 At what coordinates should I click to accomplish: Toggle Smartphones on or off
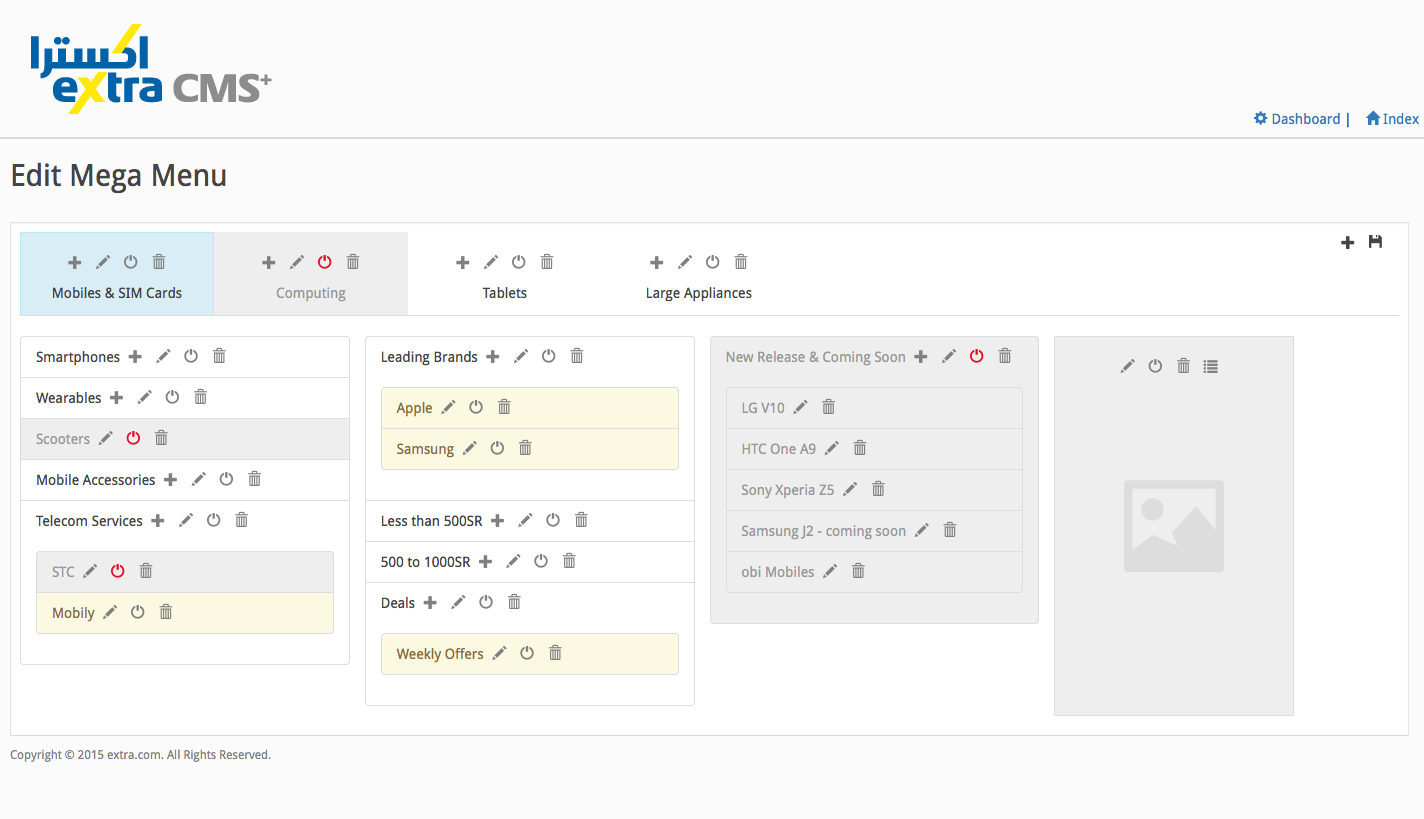192,356
